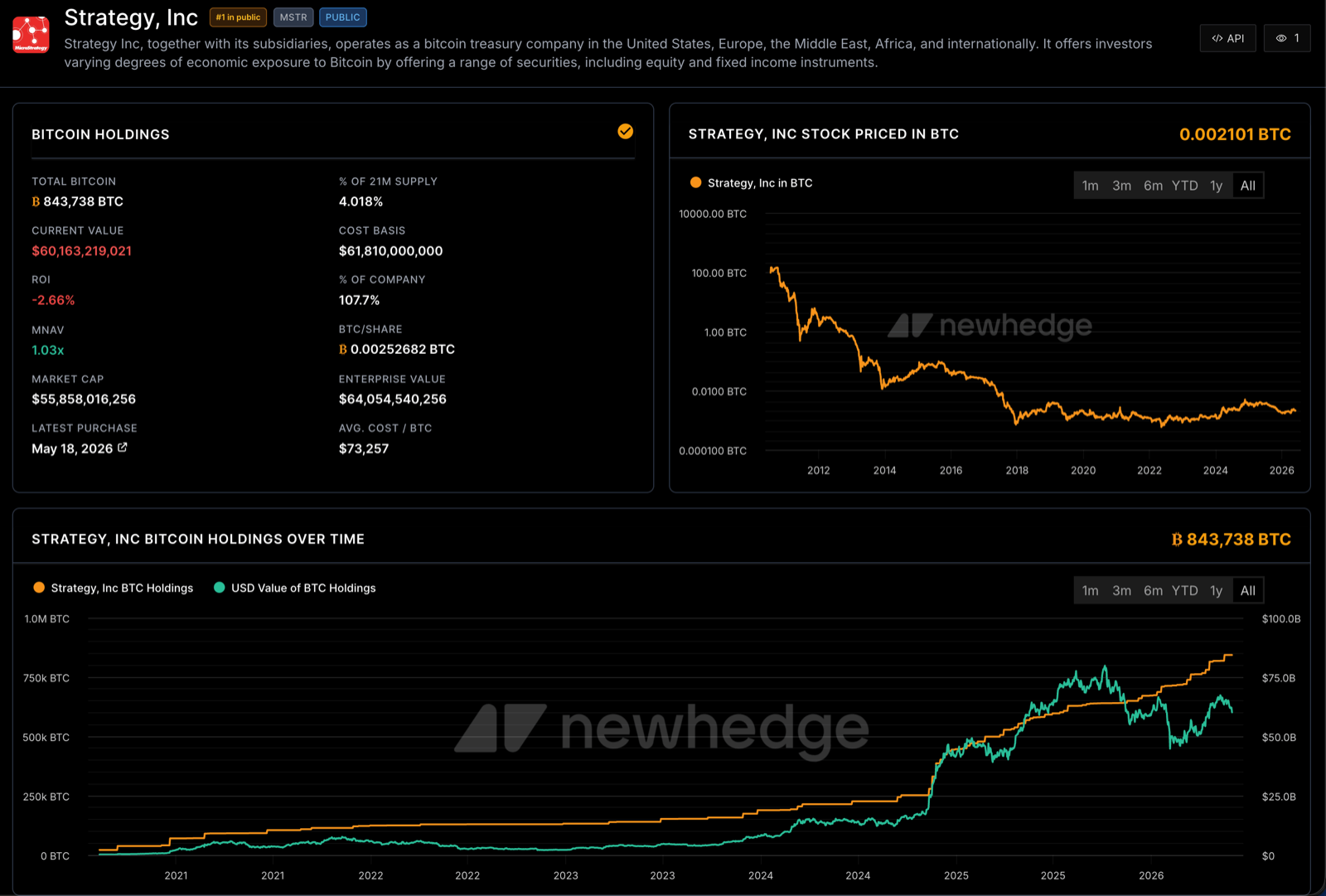Toggle Strategy, Inc in BTC legend series
The image size is (1326, 896).
pos(751,183)
